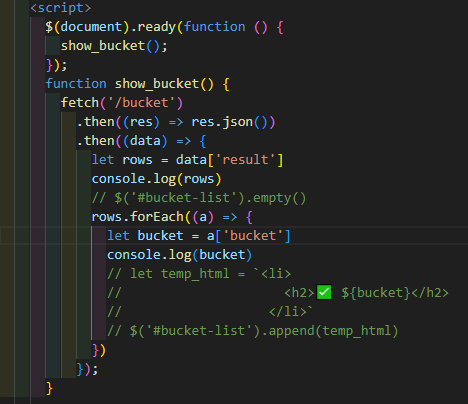The width and height of the screenshot is (468, 404).
Task: Click the closing }); of the ready handler
Action: [56, 65]
